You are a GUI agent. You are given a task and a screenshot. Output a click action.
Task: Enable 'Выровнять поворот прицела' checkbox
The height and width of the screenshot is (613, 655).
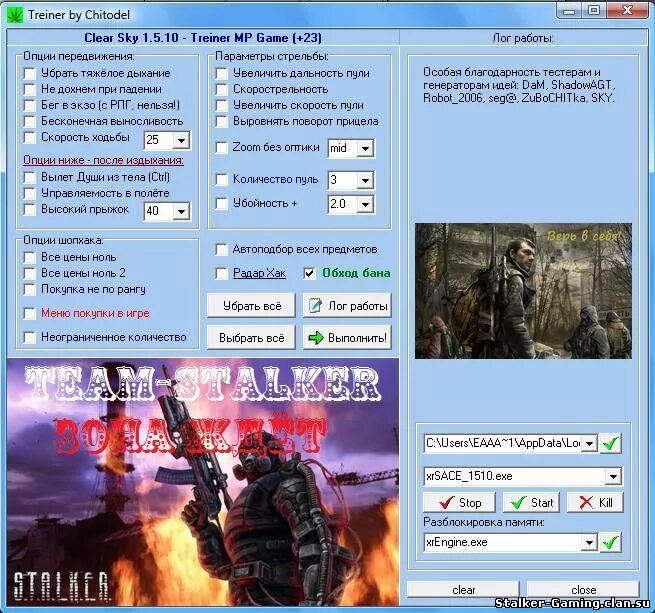pos(221,122)
